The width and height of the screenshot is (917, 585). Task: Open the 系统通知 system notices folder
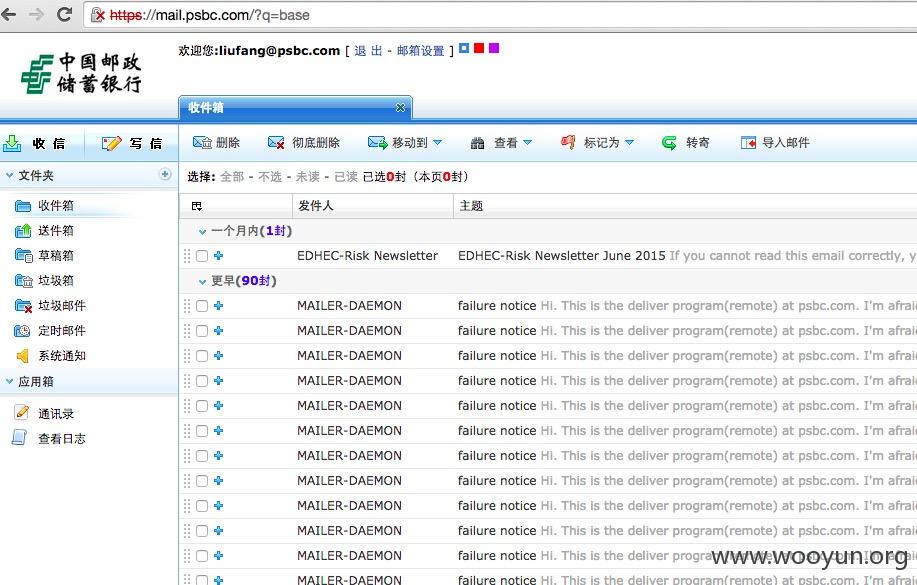(x=50, y=356)
